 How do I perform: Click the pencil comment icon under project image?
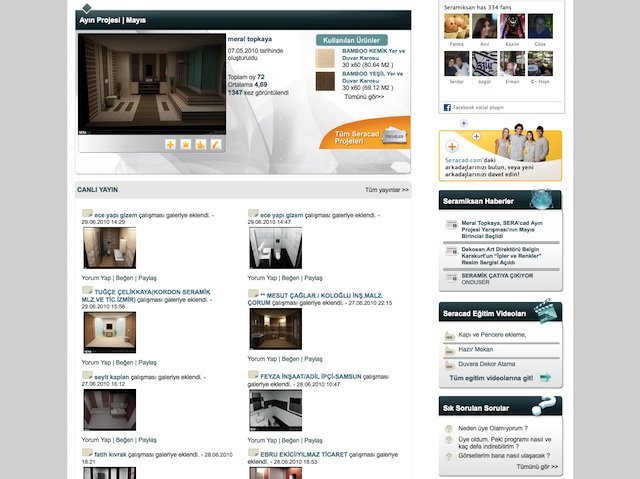click(x=216, y=144)
